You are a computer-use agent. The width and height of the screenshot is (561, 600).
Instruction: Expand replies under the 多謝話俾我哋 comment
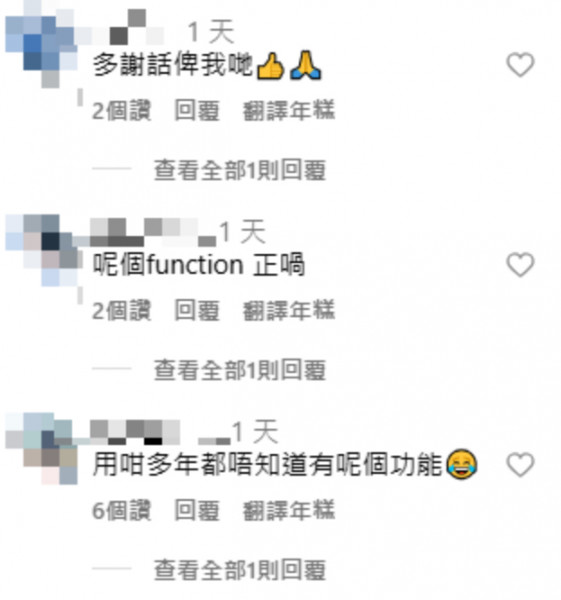pyautogui.click(x=240, y=170)
